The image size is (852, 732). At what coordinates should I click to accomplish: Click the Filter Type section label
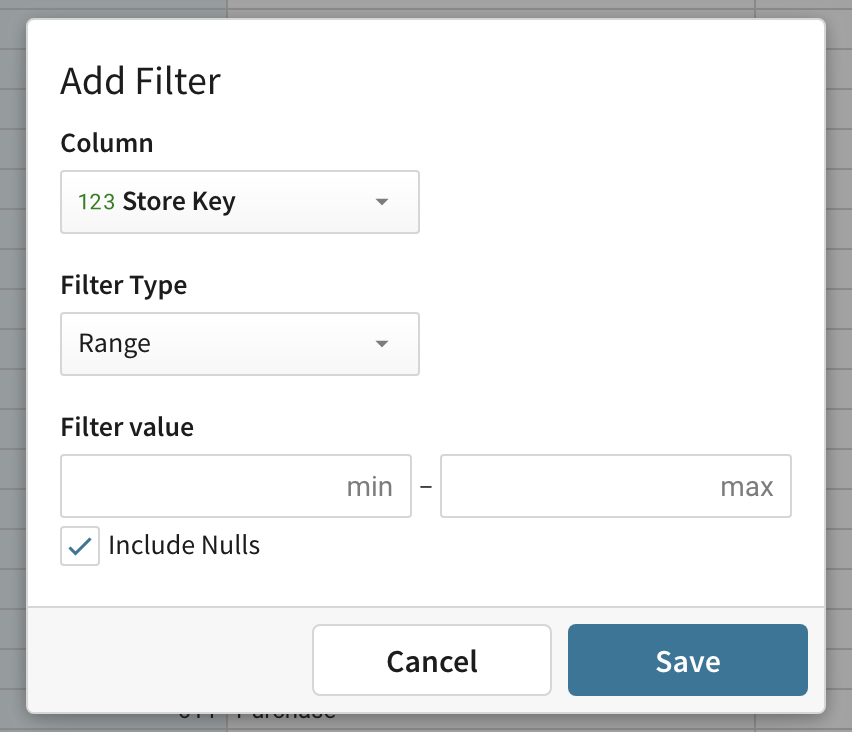coord(124,286)
